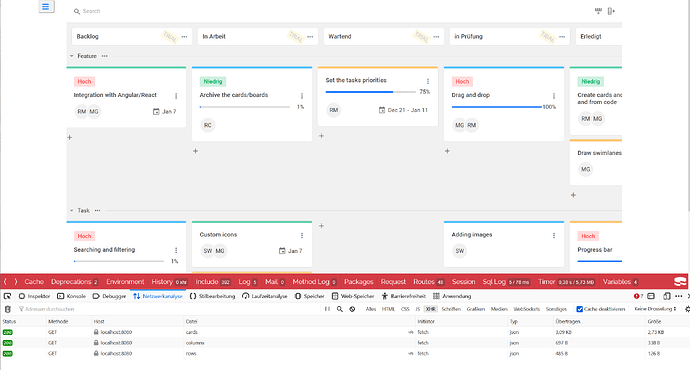Switch to the Debugger devtools tab
Viewport: 690px width, 370px height.
[109, 296]
